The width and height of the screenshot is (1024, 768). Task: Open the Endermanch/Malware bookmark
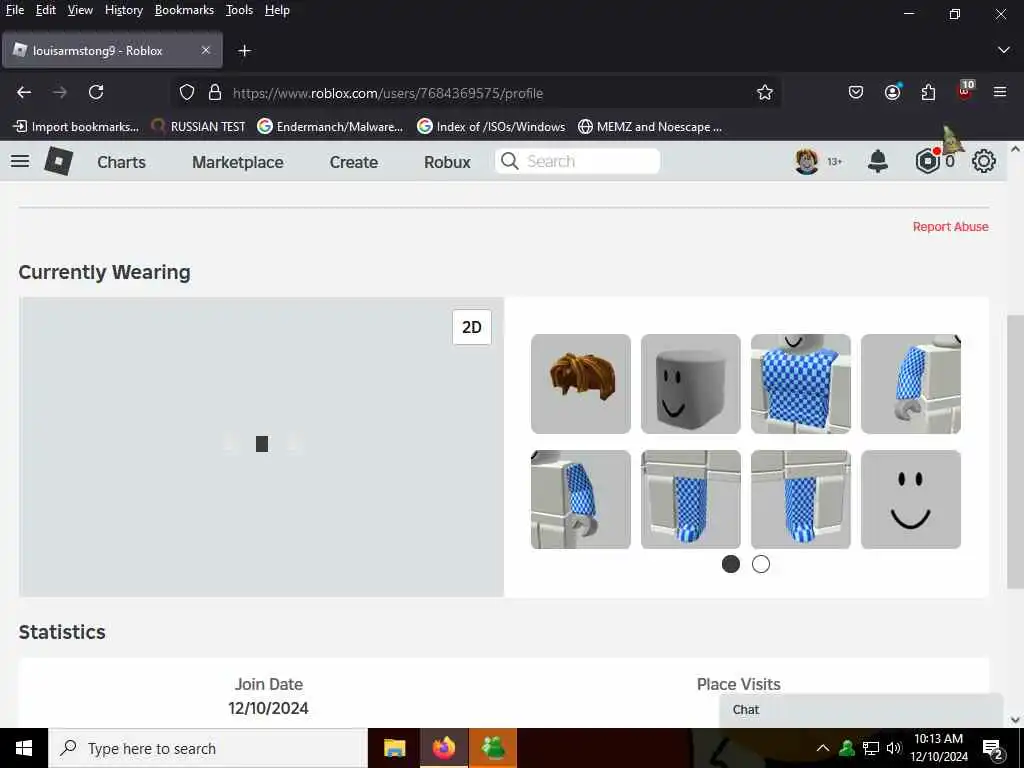(x=330, y=127)
